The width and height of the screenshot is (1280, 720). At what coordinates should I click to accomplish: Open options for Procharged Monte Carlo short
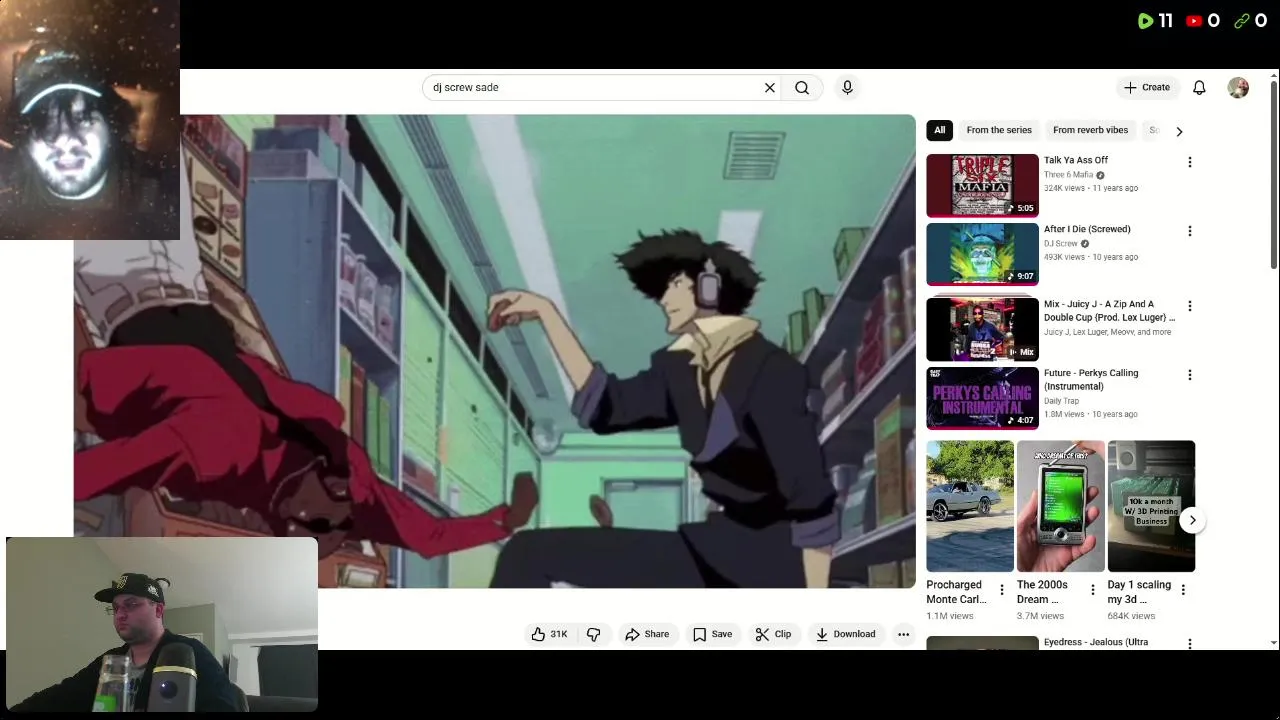tap(1002, 590)
